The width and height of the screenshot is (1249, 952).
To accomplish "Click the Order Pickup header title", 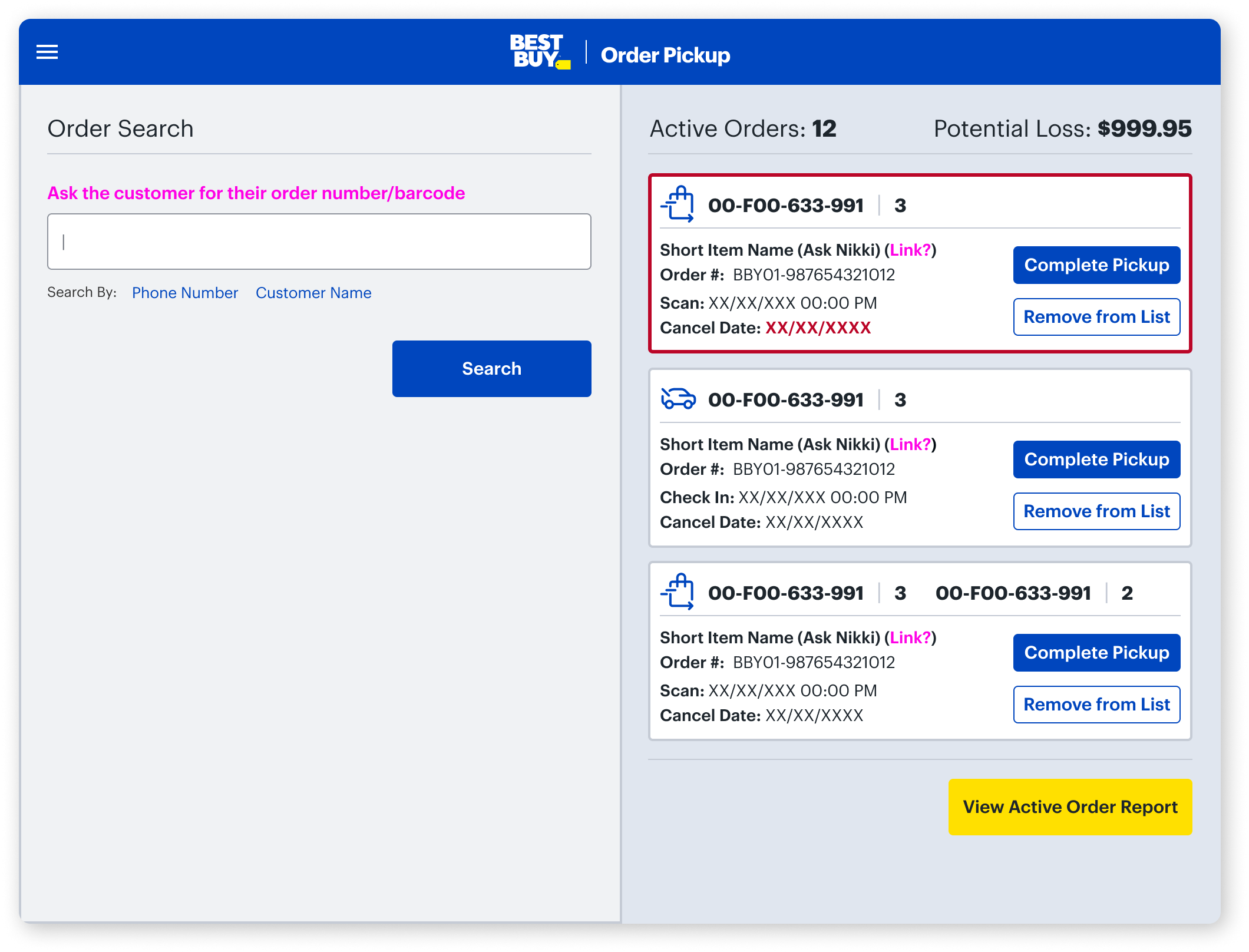I will pos(665,55).
